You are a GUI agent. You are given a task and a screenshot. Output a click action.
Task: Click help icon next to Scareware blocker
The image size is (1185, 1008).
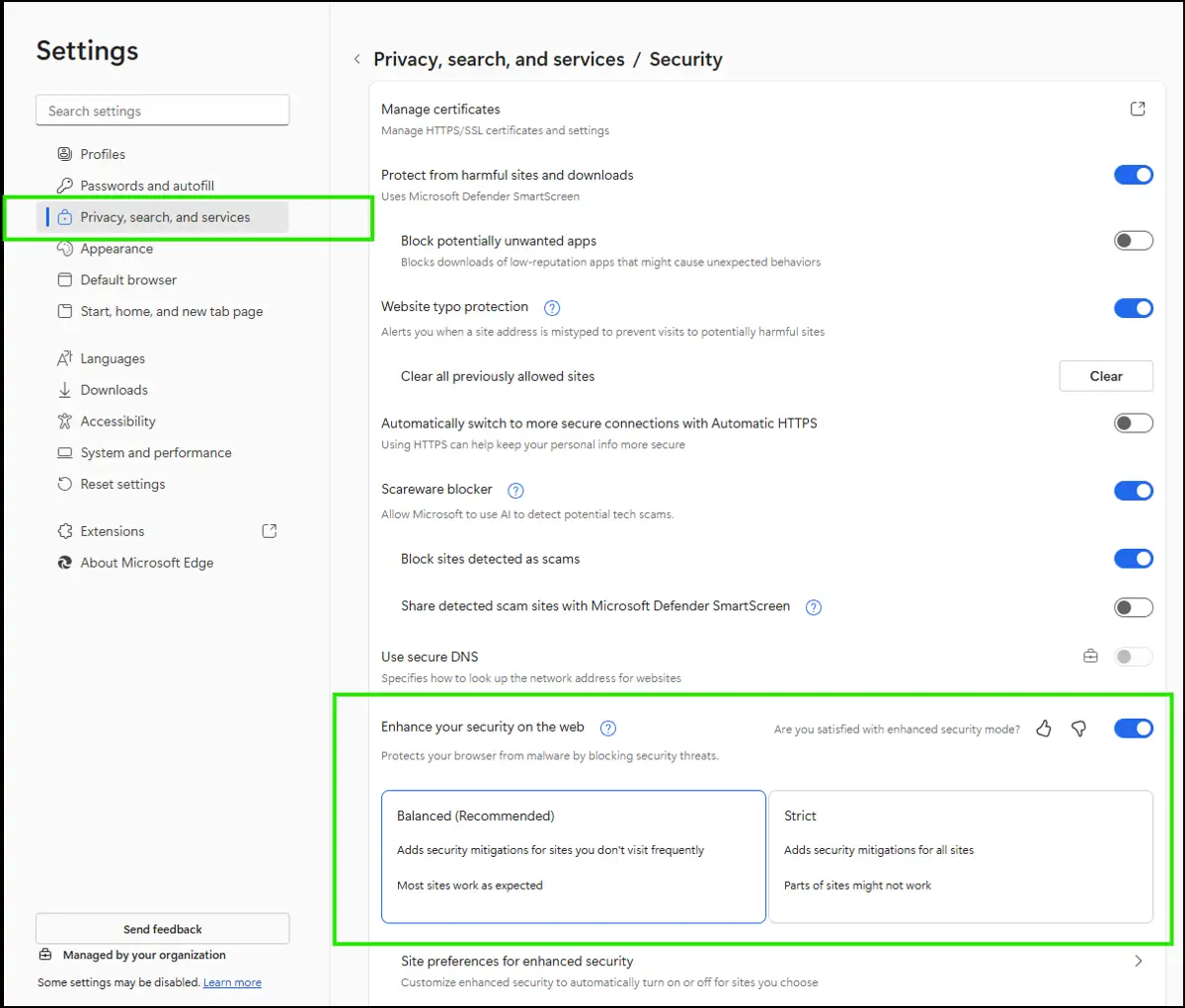pyautogui.click(x=515, y=491)
